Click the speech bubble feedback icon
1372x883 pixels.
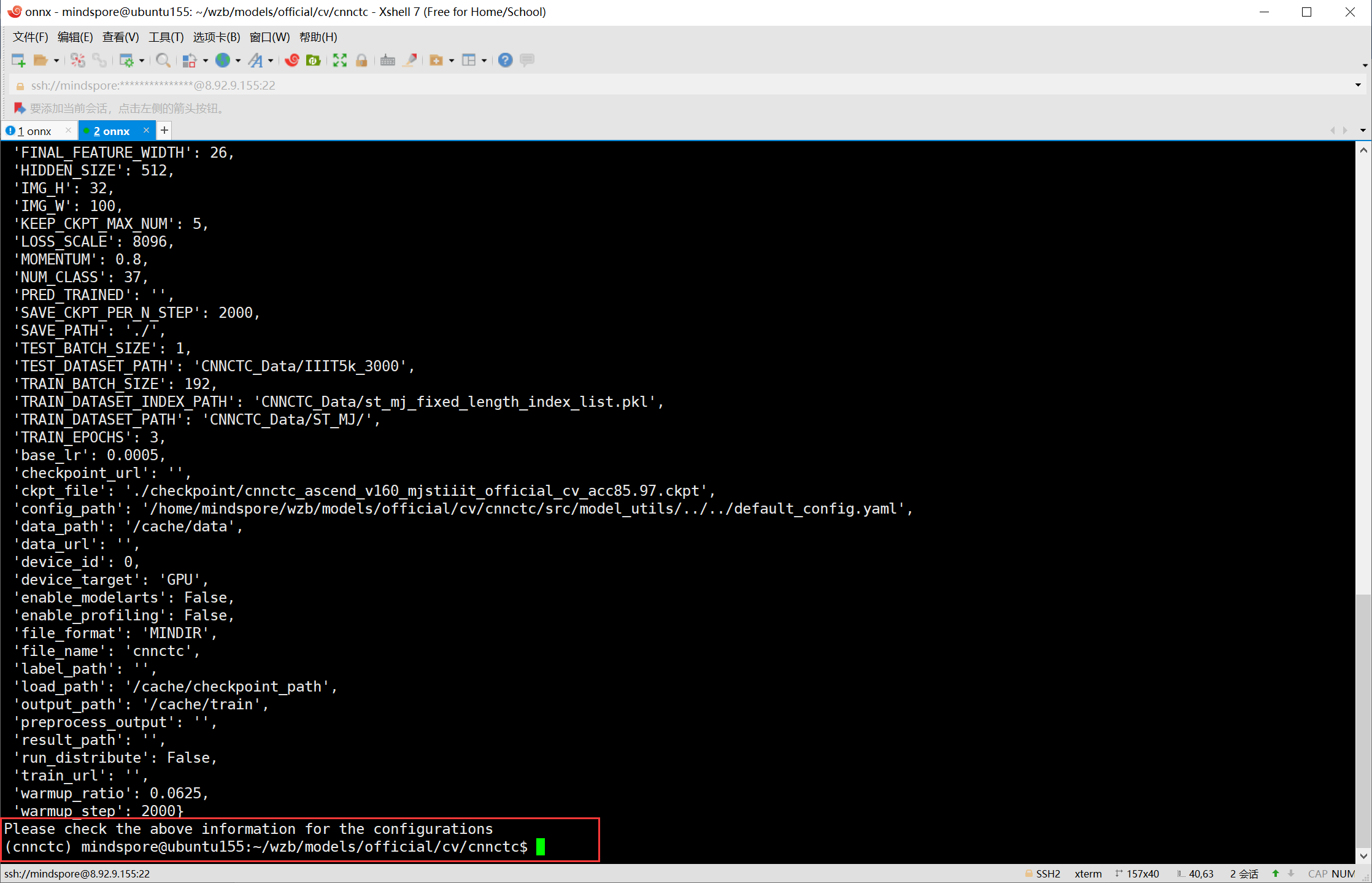tap(527, 60)
